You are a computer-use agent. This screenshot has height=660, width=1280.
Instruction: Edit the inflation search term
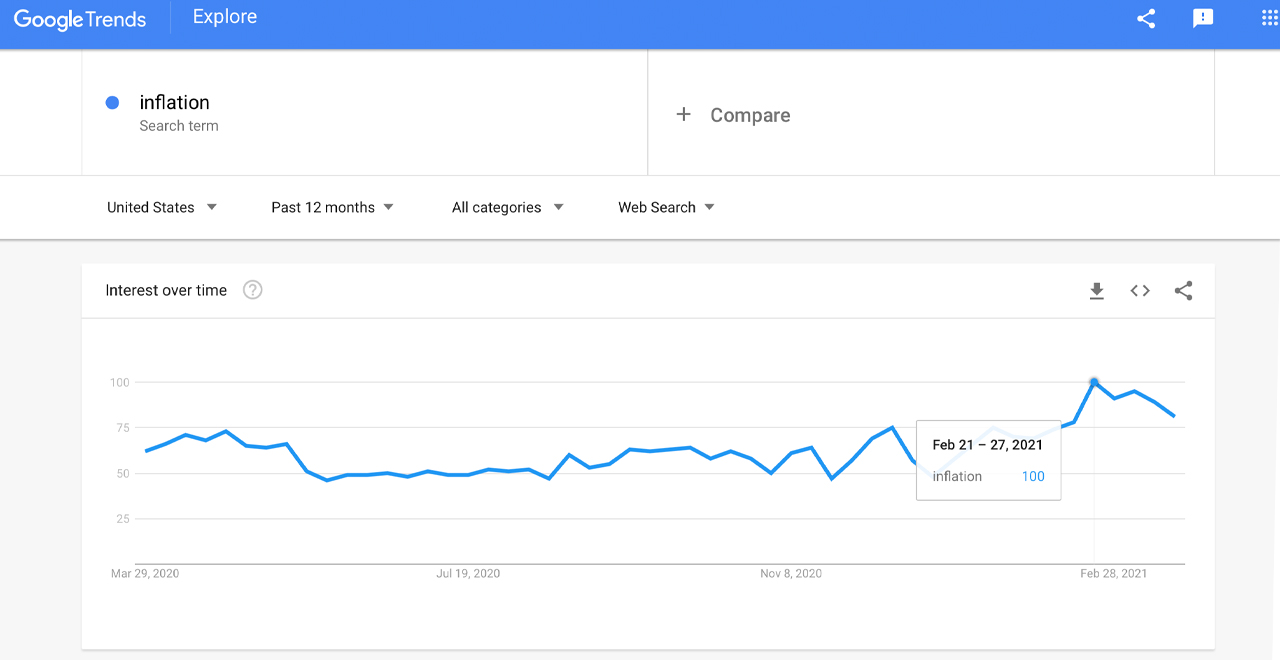(175, 102)
